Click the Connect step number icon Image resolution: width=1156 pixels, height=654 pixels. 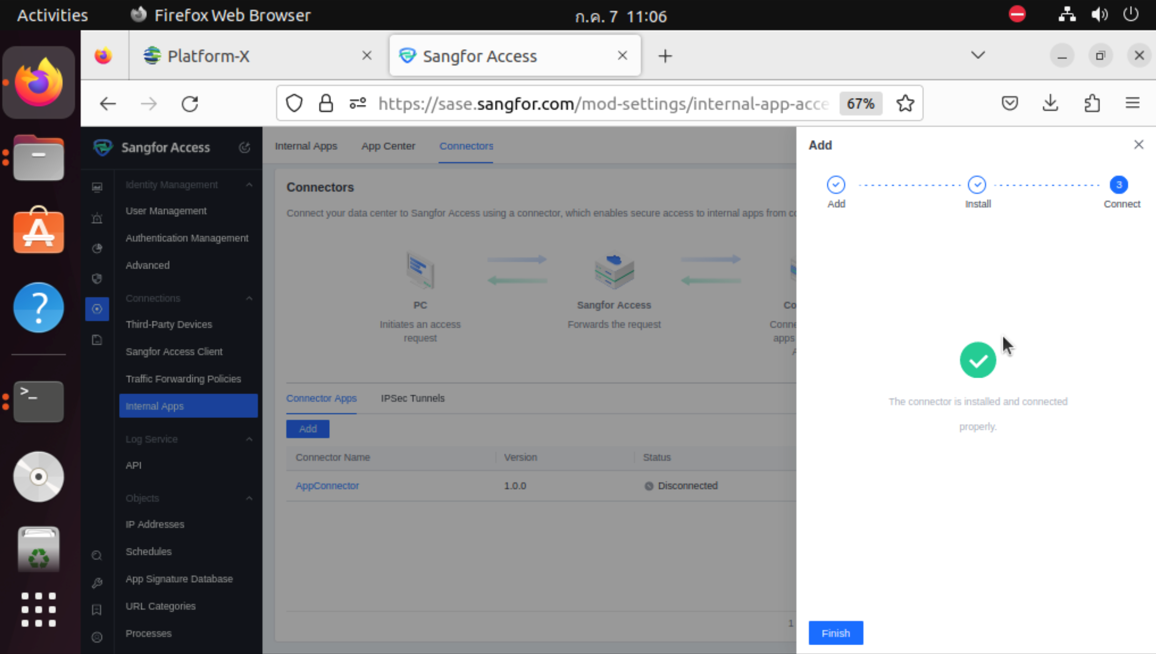point(1118,184)
